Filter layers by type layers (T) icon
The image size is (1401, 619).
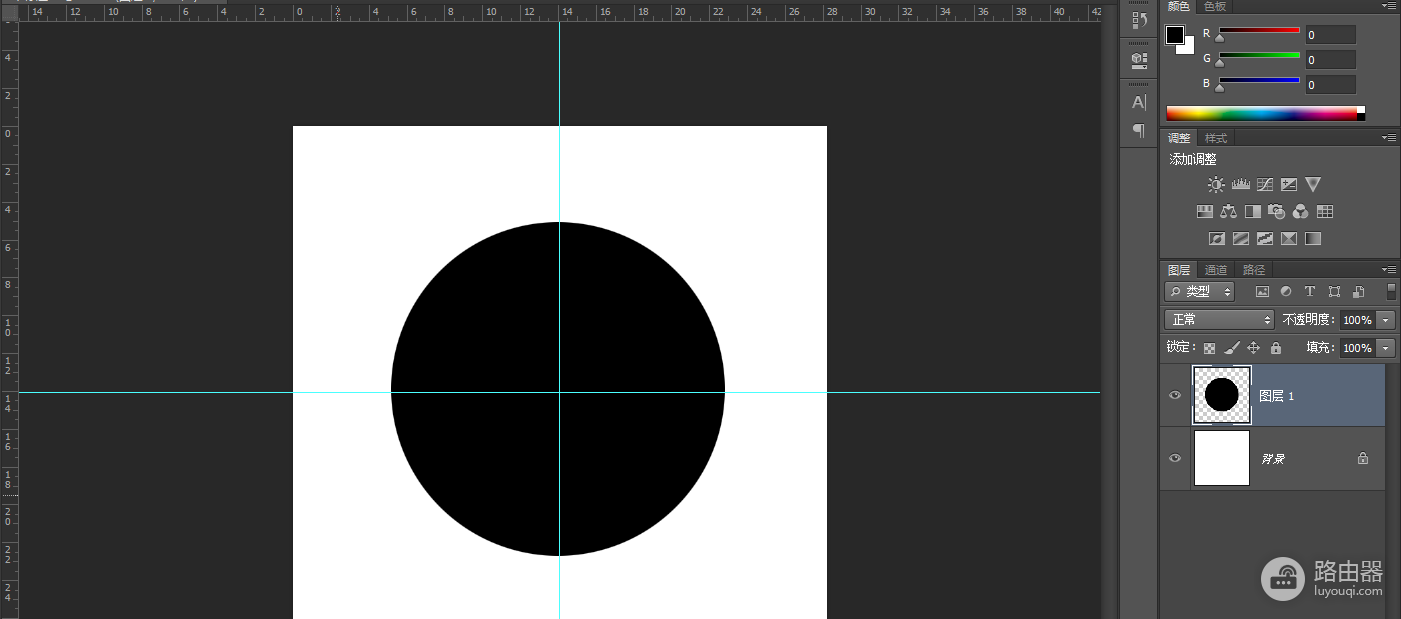point(1310,292)
